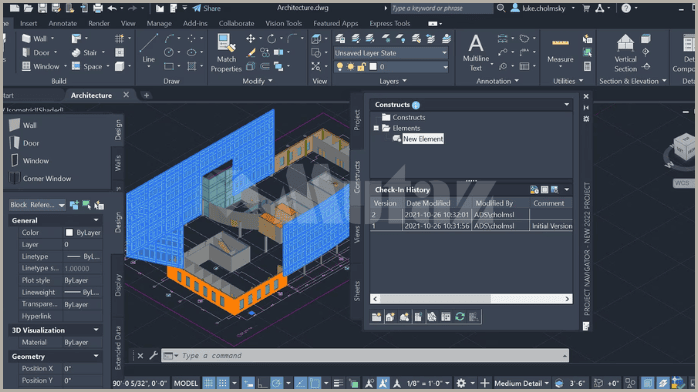Select Wall in Design tool palette

point(23,125)
